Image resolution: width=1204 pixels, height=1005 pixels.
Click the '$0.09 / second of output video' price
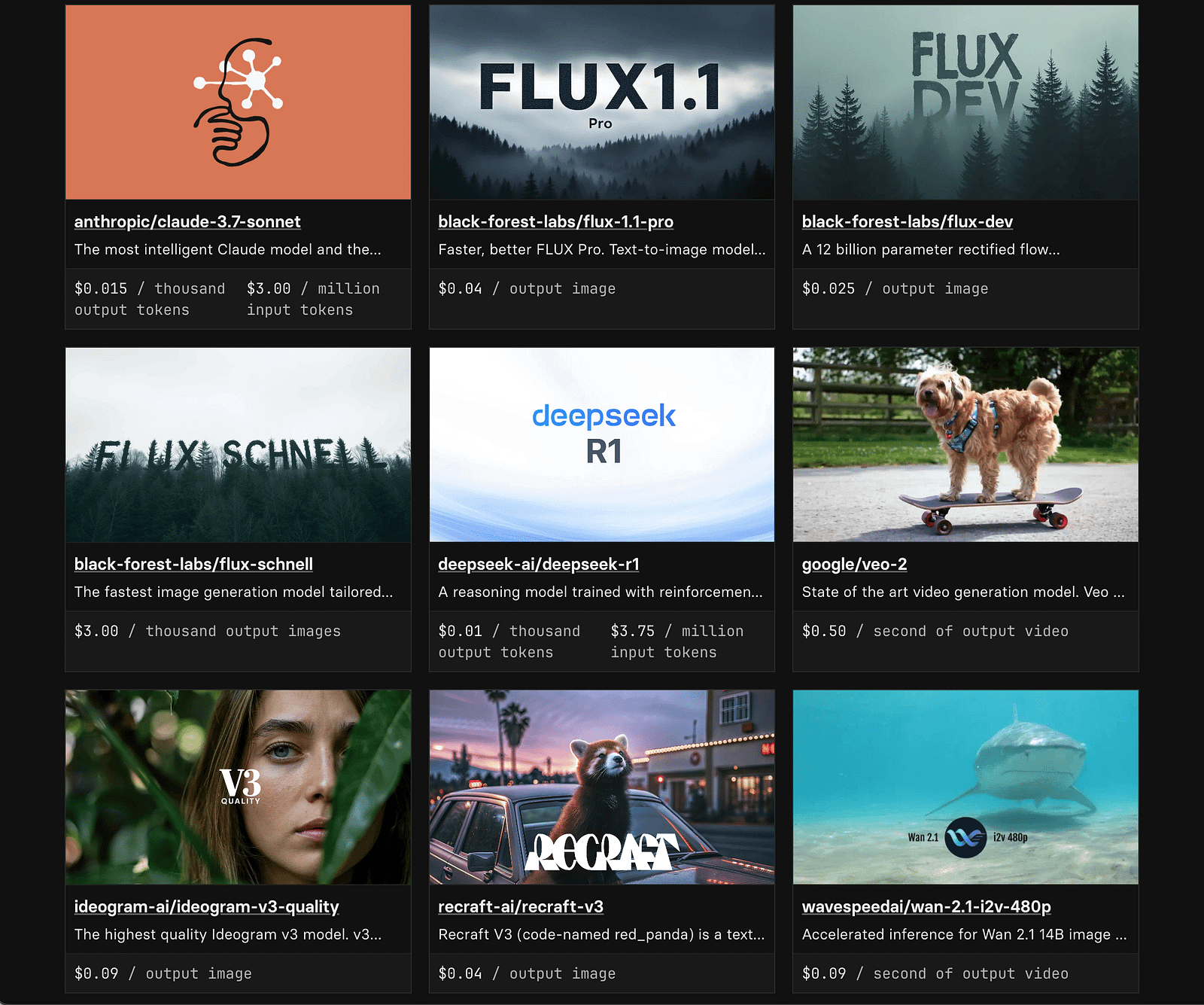(x=935, y=974)
